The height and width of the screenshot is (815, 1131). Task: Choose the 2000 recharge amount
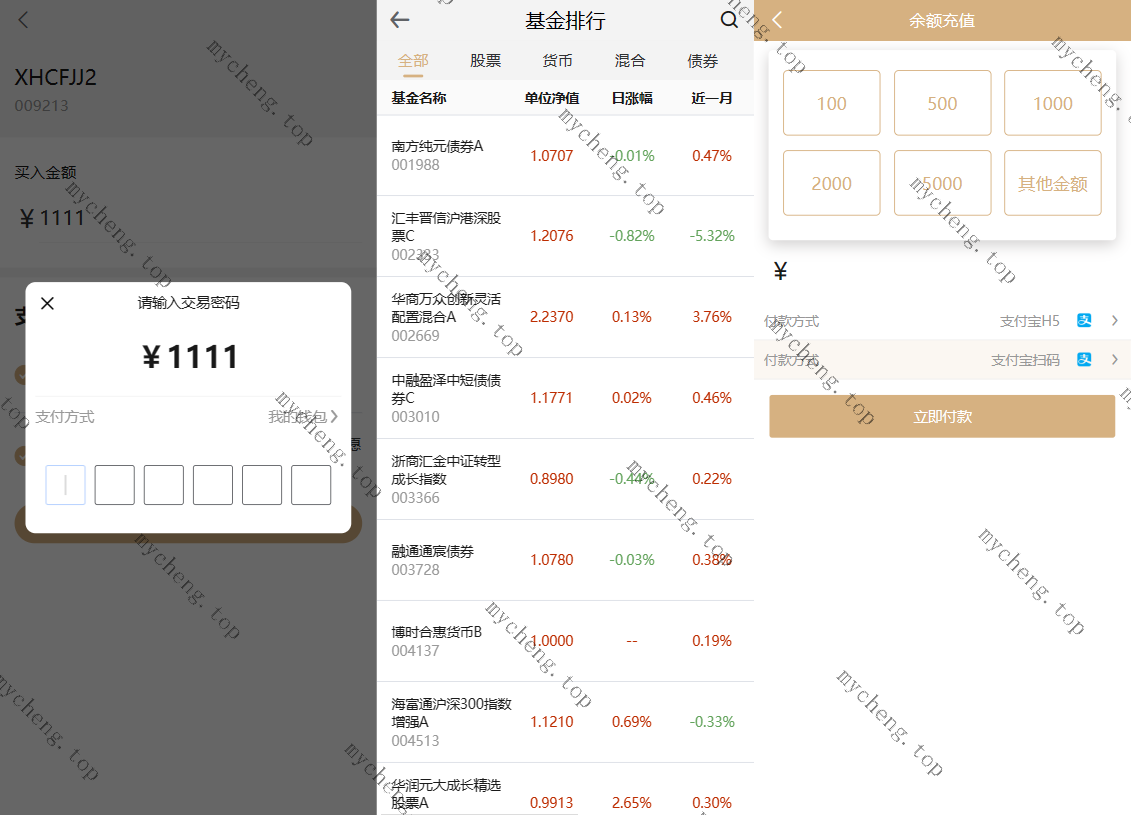[x=832, y=183]
